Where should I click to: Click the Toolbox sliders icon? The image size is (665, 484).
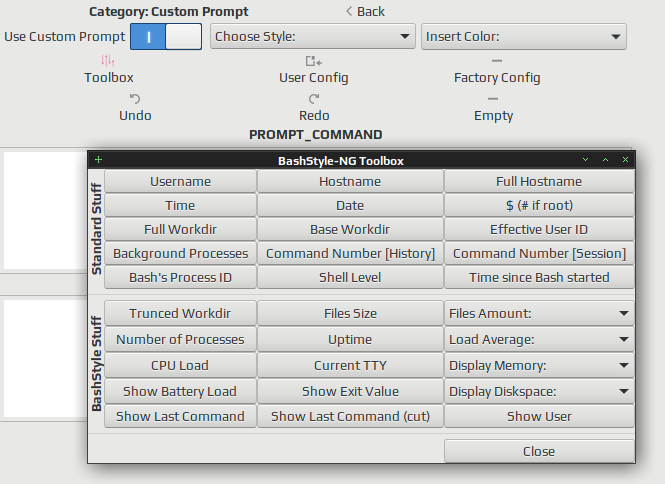[108, 61]
